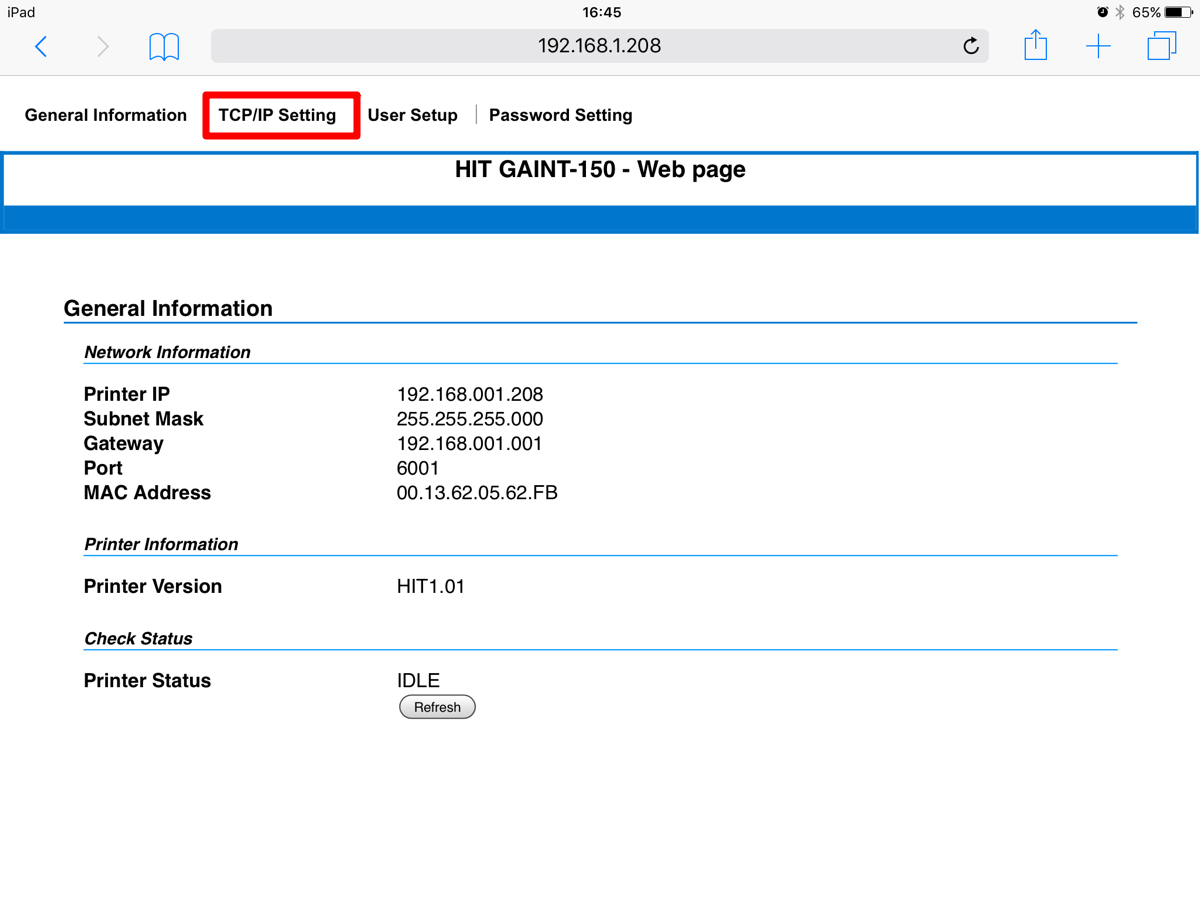Open the Password Setting tab

pyautogui.click(x=560, y=115)
